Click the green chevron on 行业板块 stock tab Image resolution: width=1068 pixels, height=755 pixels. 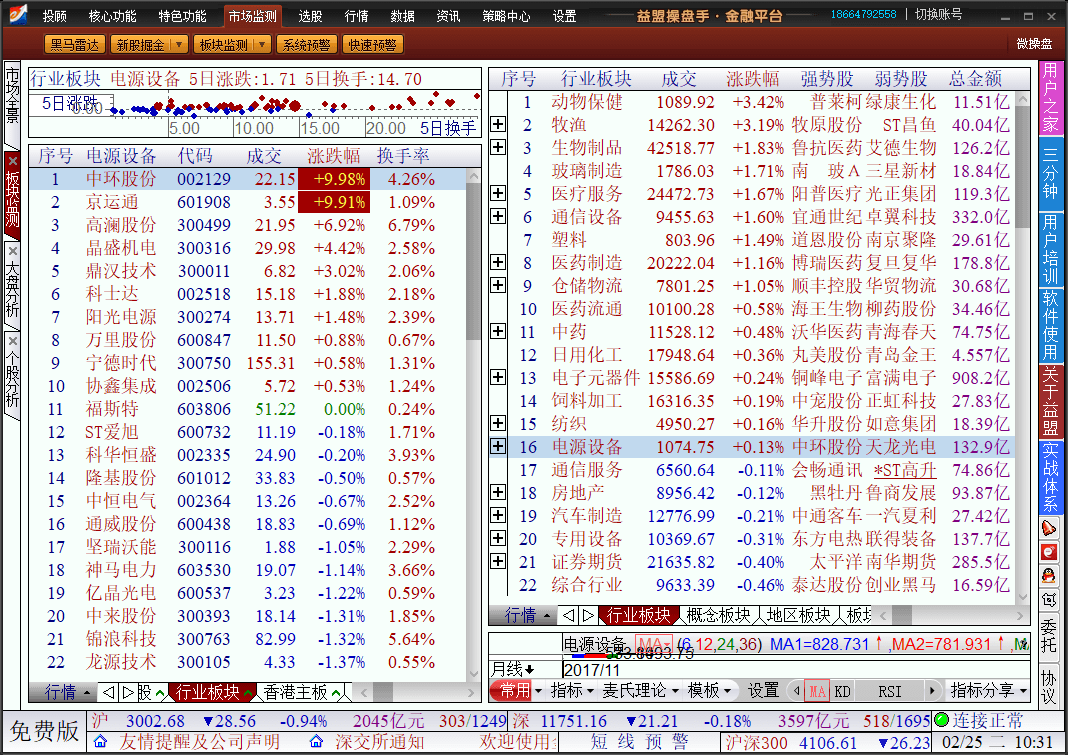[x=248, y=694]
